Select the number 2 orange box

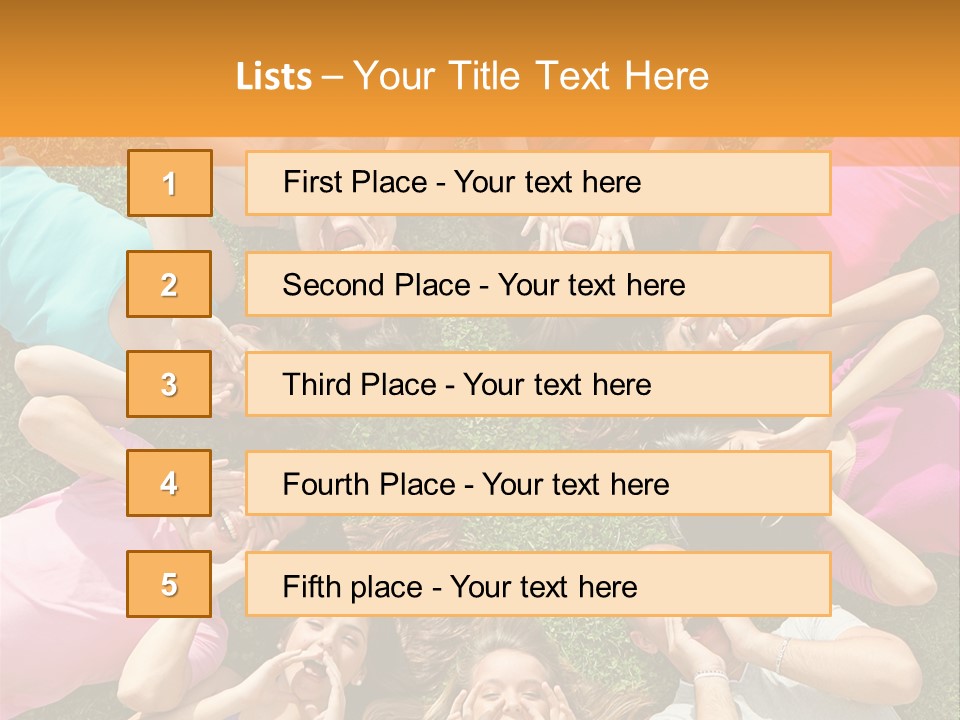[x=170, y=284]
